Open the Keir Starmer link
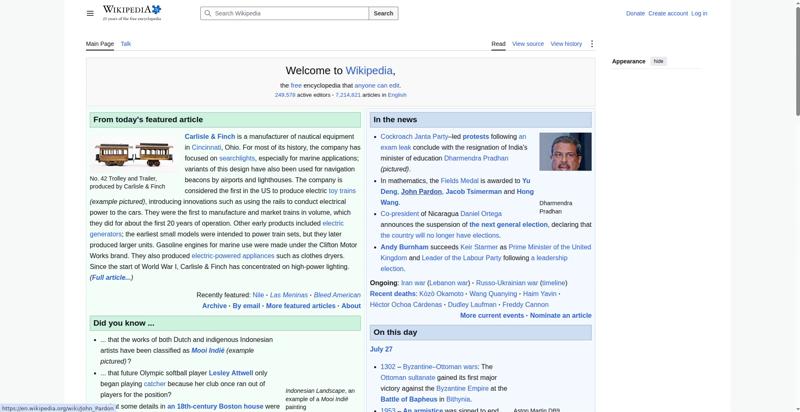This screenshot has width=800, height=412. pyautogui.click(x=479, y=247)
